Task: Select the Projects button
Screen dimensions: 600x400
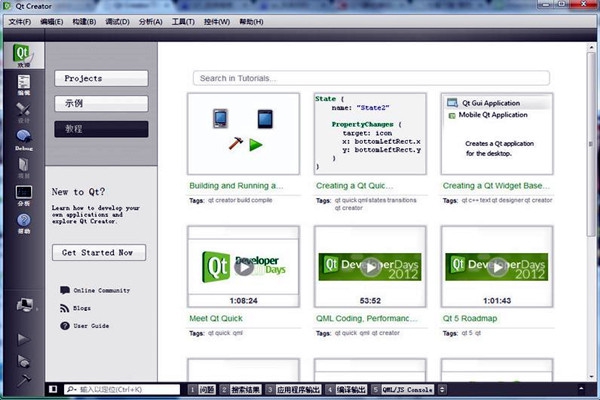Action: 101,78
